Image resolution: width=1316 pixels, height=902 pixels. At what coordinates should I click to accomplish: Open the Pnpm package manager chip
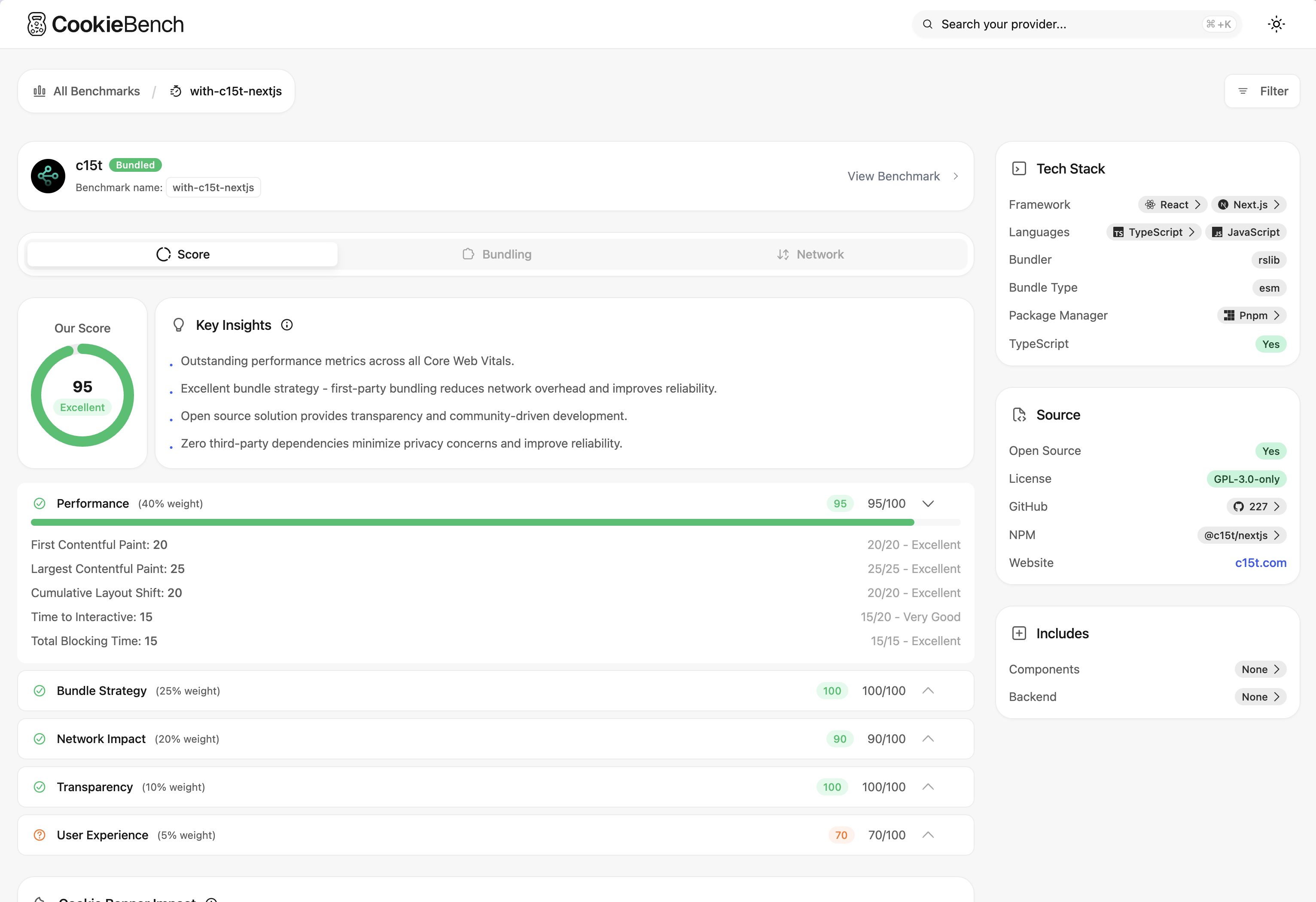[1252, 315]
